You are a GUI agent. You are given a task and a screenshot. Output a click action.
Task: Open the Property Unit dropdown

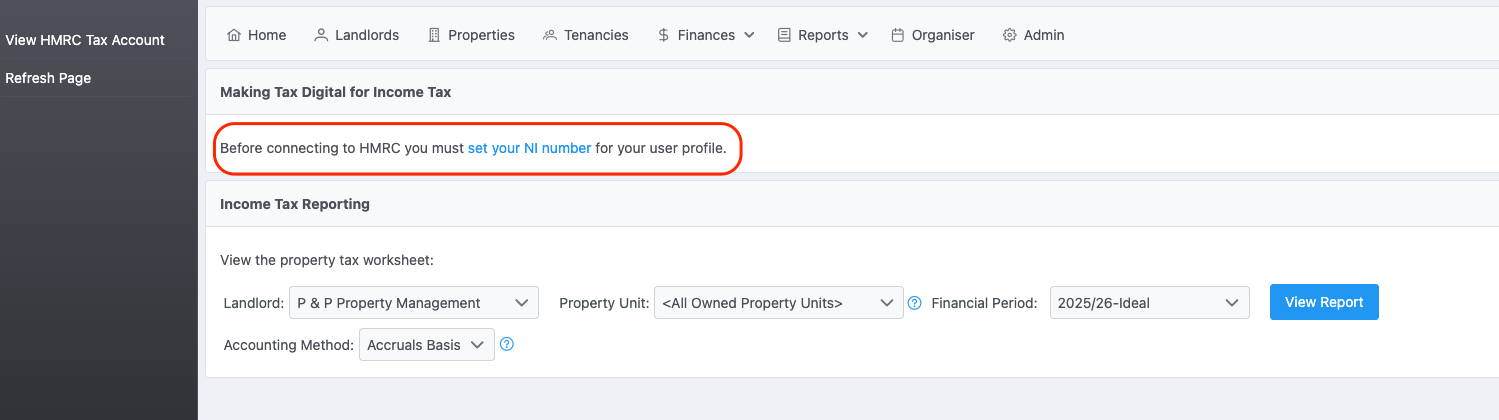click(779, 303)
